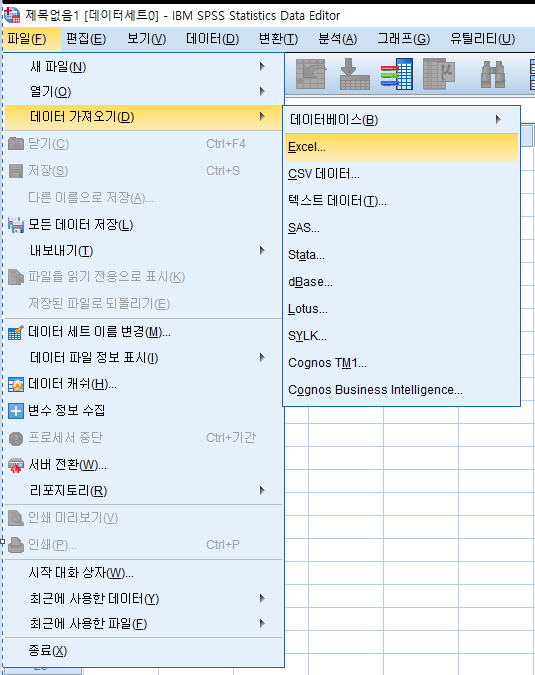Open the 편집(E) menu

(x=86, y=39)
